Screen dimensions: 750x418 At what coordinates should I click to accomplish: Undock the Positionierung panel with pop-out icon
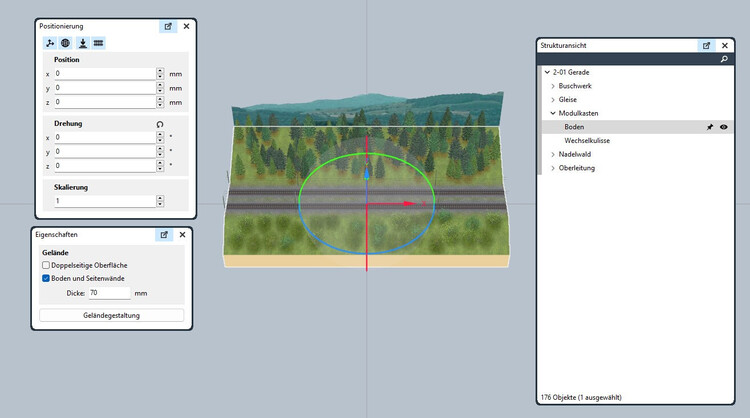(x=168, y=26)
